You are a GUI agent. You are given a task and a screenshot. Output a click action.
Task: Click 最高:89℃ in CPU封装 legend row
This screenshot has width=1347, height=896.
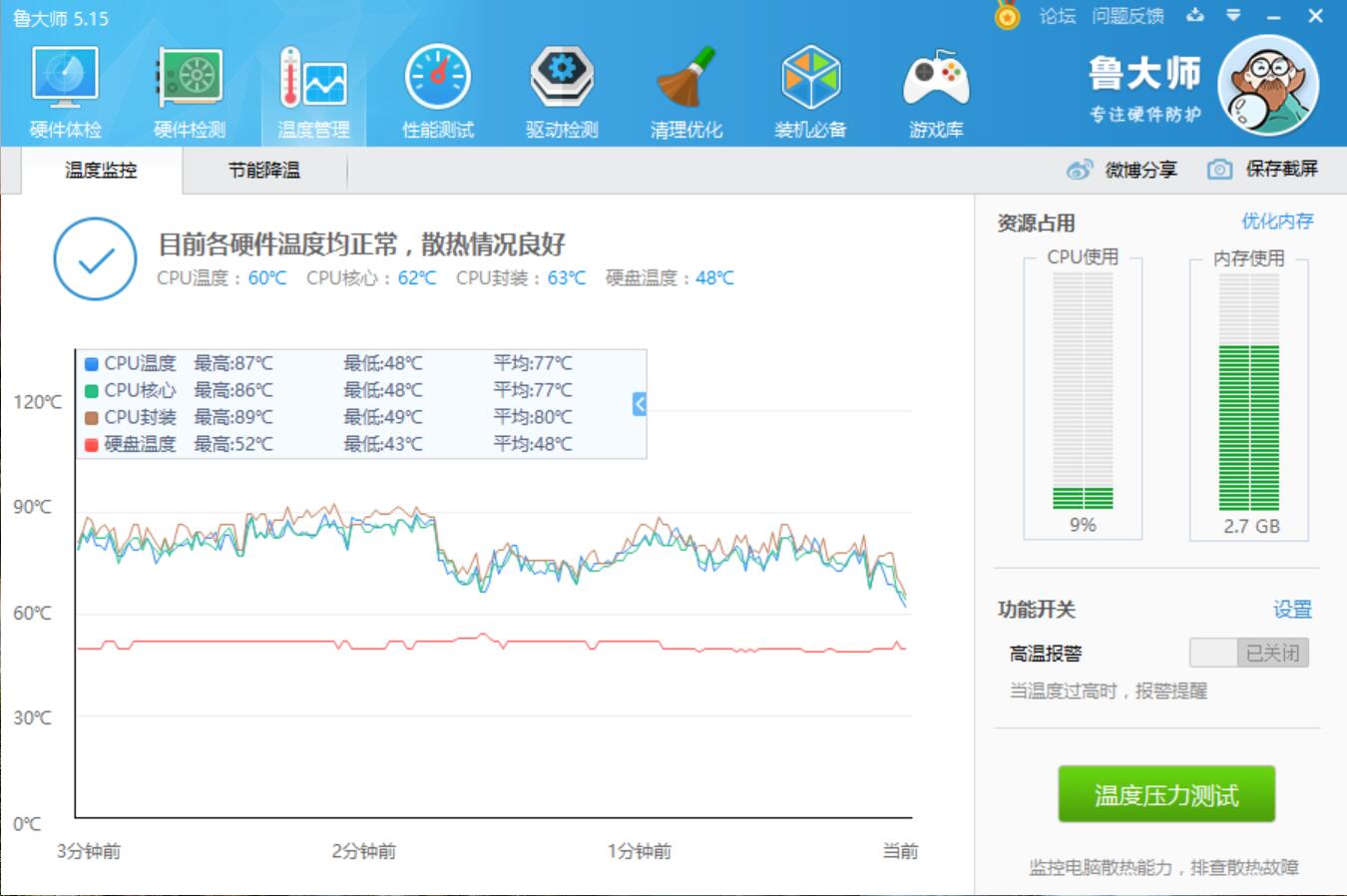coord(233,417)
